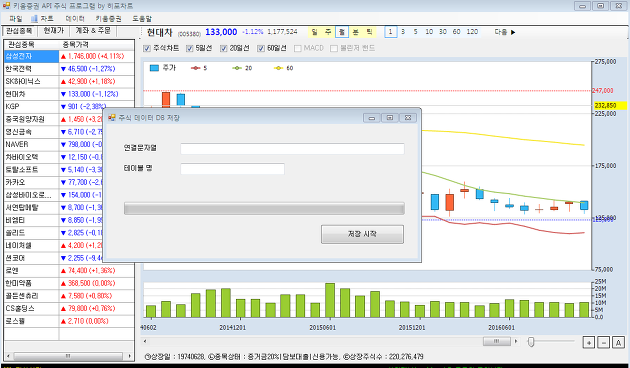Switch to the 현재가 tab

click(x=53, y=31)
